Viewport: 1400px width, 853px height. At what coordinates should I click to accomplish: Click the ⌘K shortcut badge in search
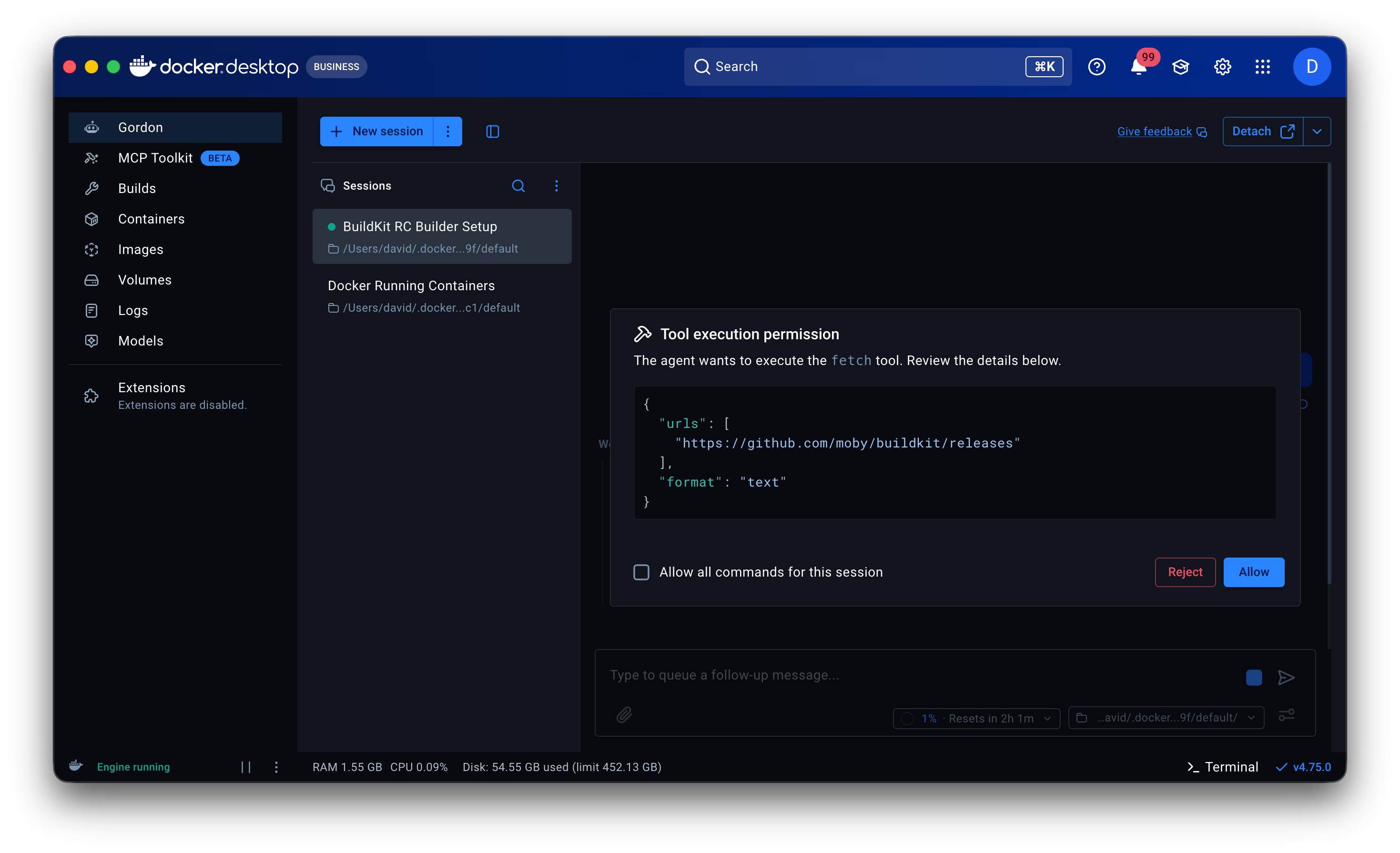click(x=1044, y=67)
